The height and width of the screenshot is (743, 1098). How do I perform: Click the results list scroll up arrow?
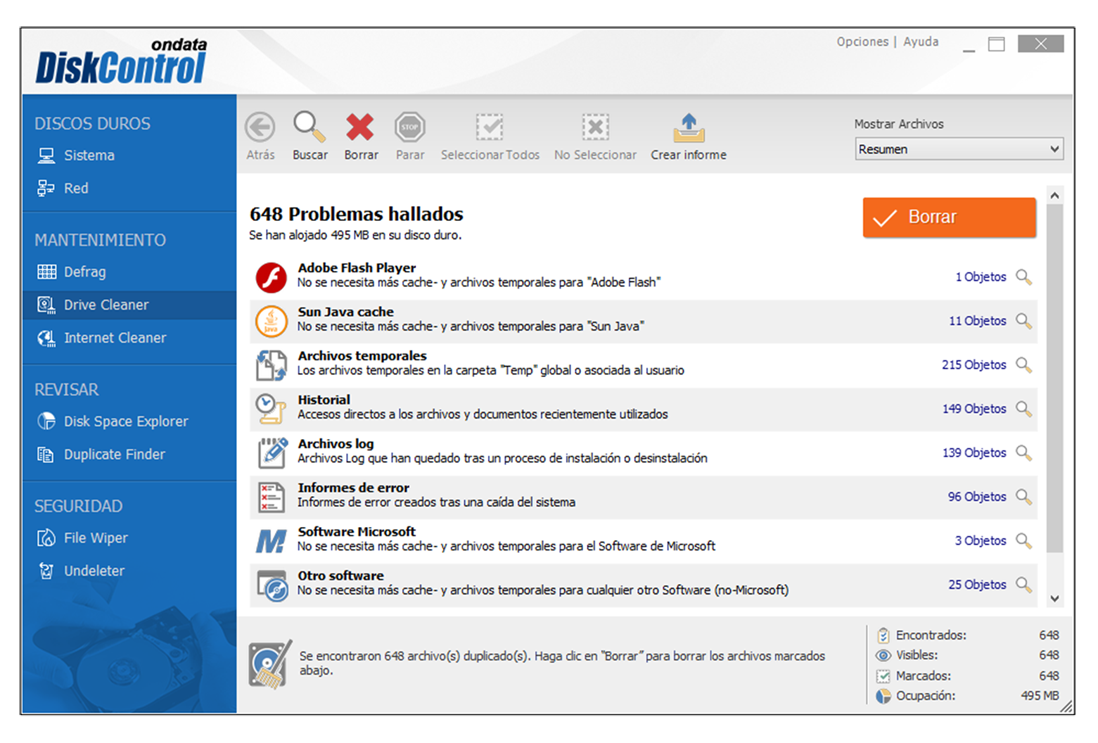coord(1055,195)
